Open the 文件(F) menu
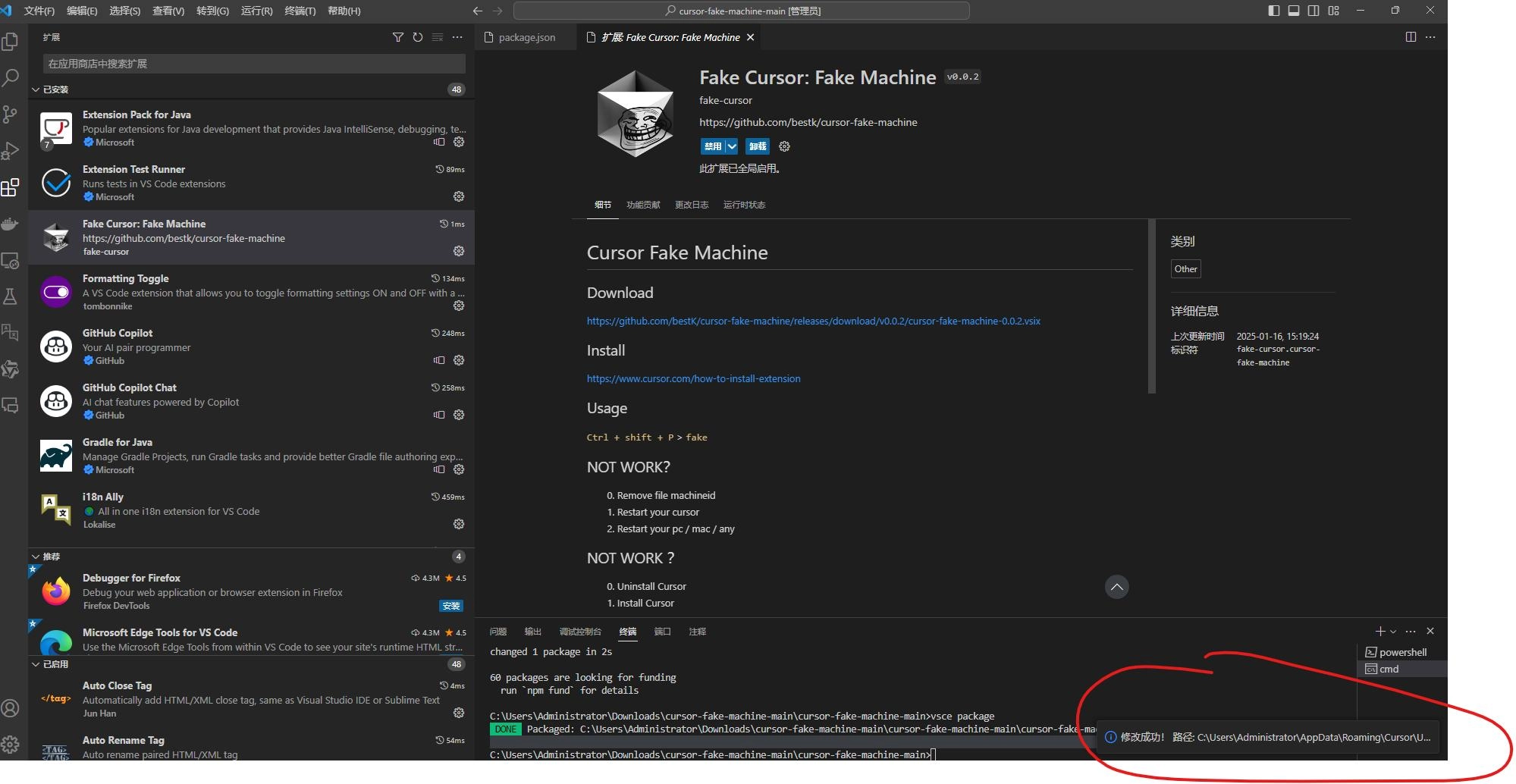1516x784 pixels. 39,11
